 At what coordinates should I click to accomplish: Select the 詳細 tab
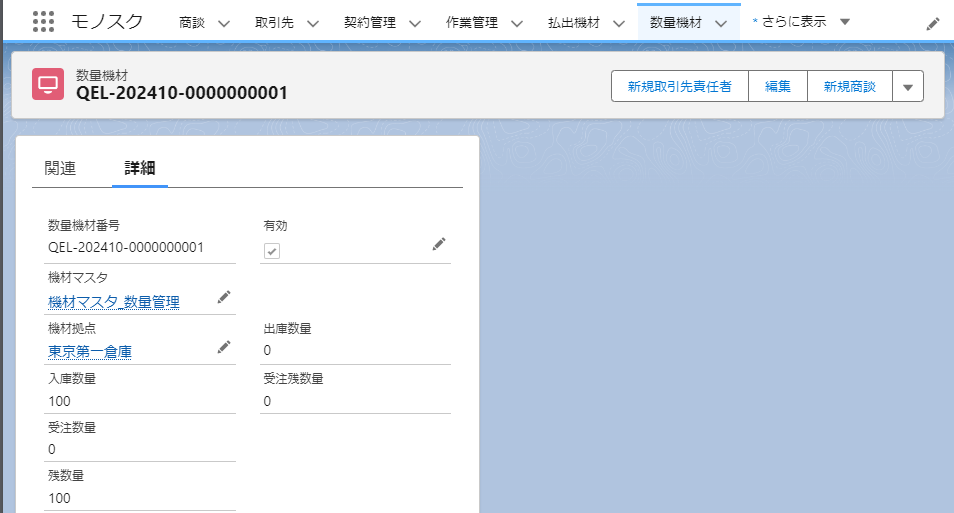[x=139, y=168]
